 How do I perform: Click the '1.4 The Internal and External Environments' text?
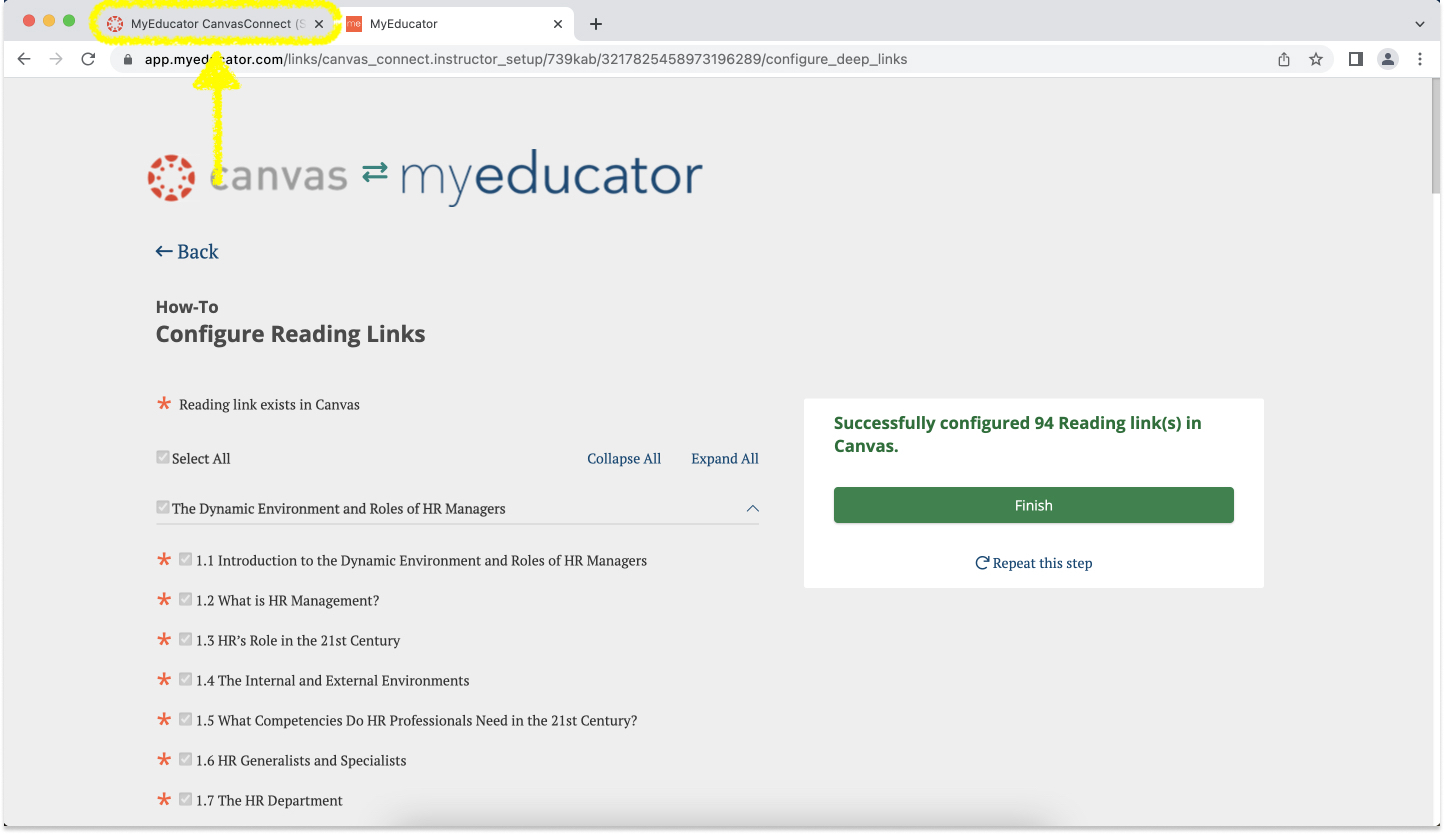(333, 681)
